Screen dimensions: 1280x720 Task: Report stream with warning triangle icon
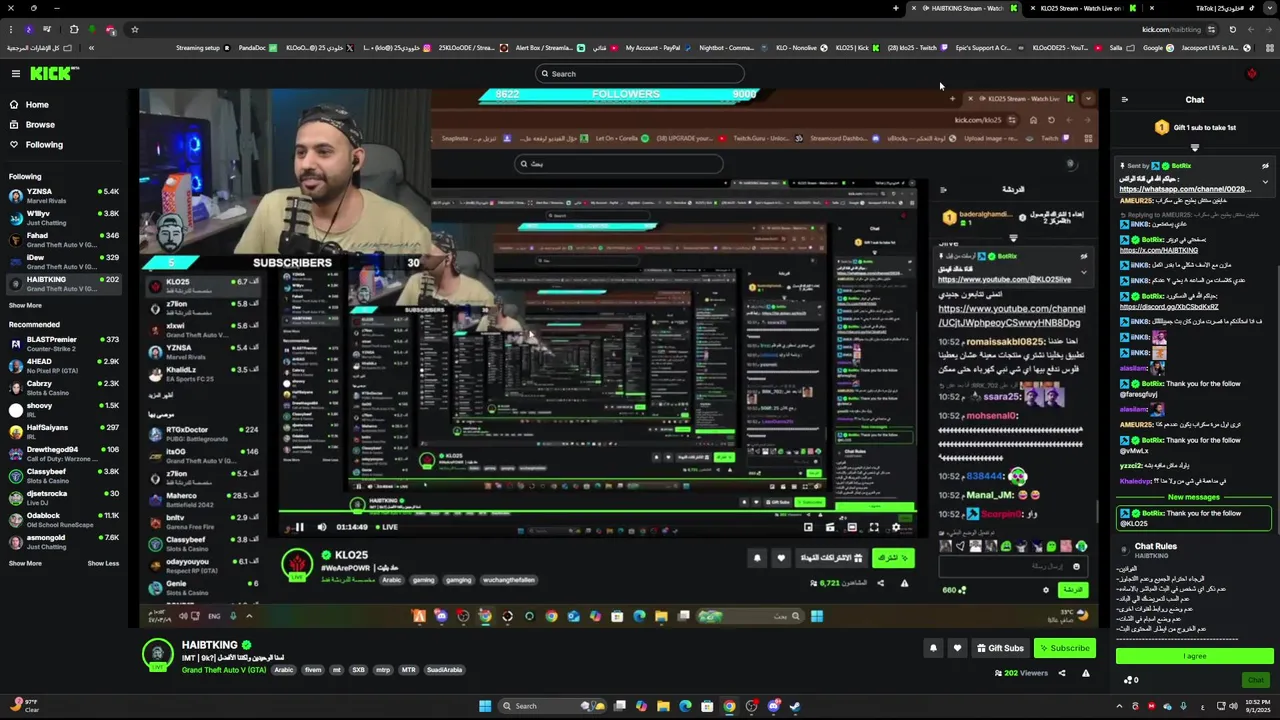[1086, 673]
